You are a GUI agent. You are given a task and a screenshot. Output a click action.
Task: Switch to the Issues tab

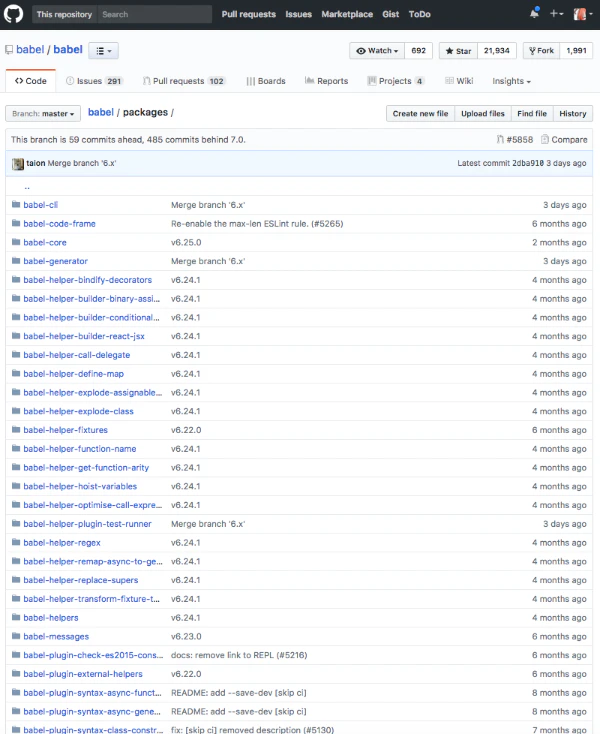(x=94, y=81)
